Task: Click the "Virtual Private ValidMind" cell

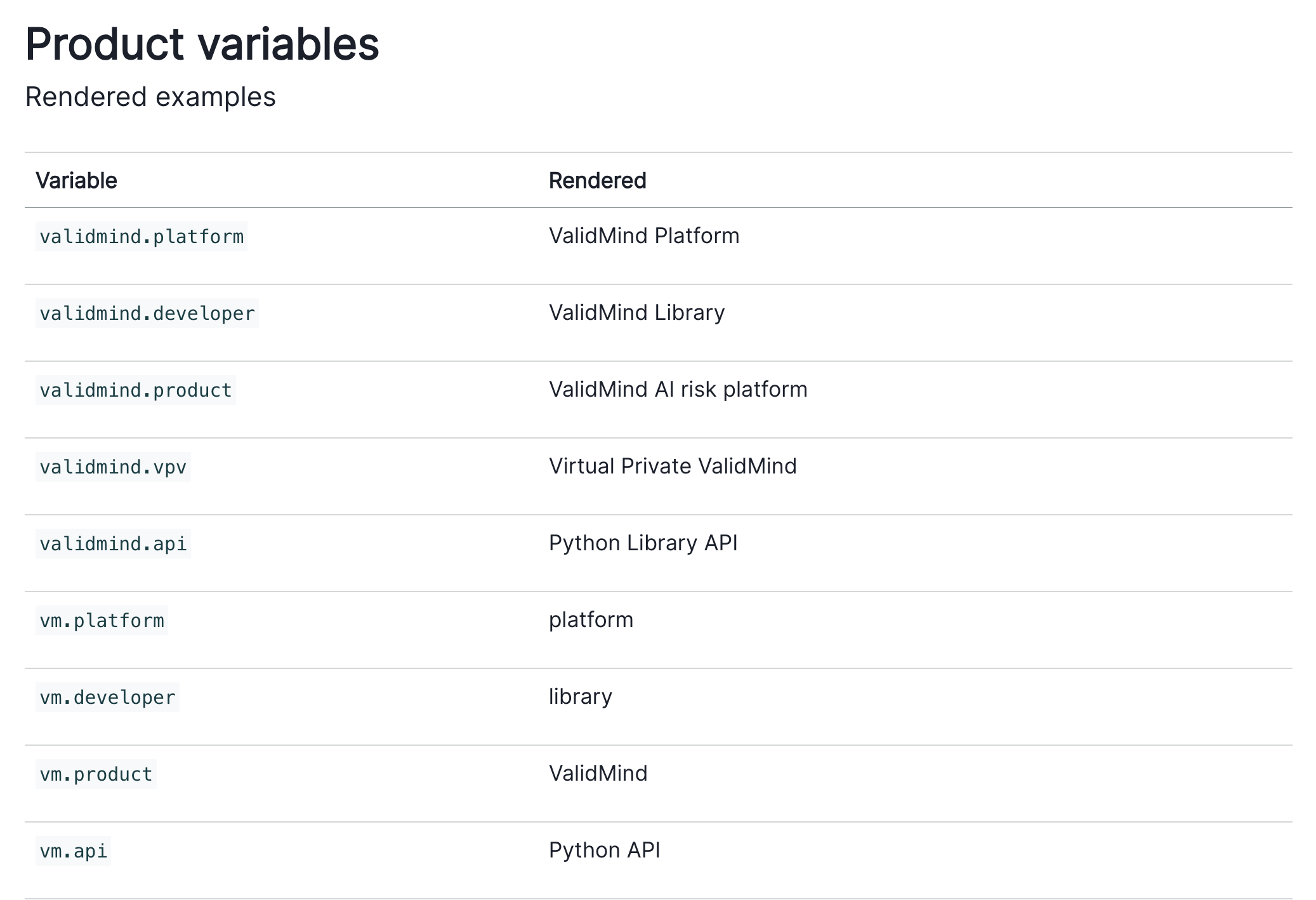Action: tap(673, 467)
